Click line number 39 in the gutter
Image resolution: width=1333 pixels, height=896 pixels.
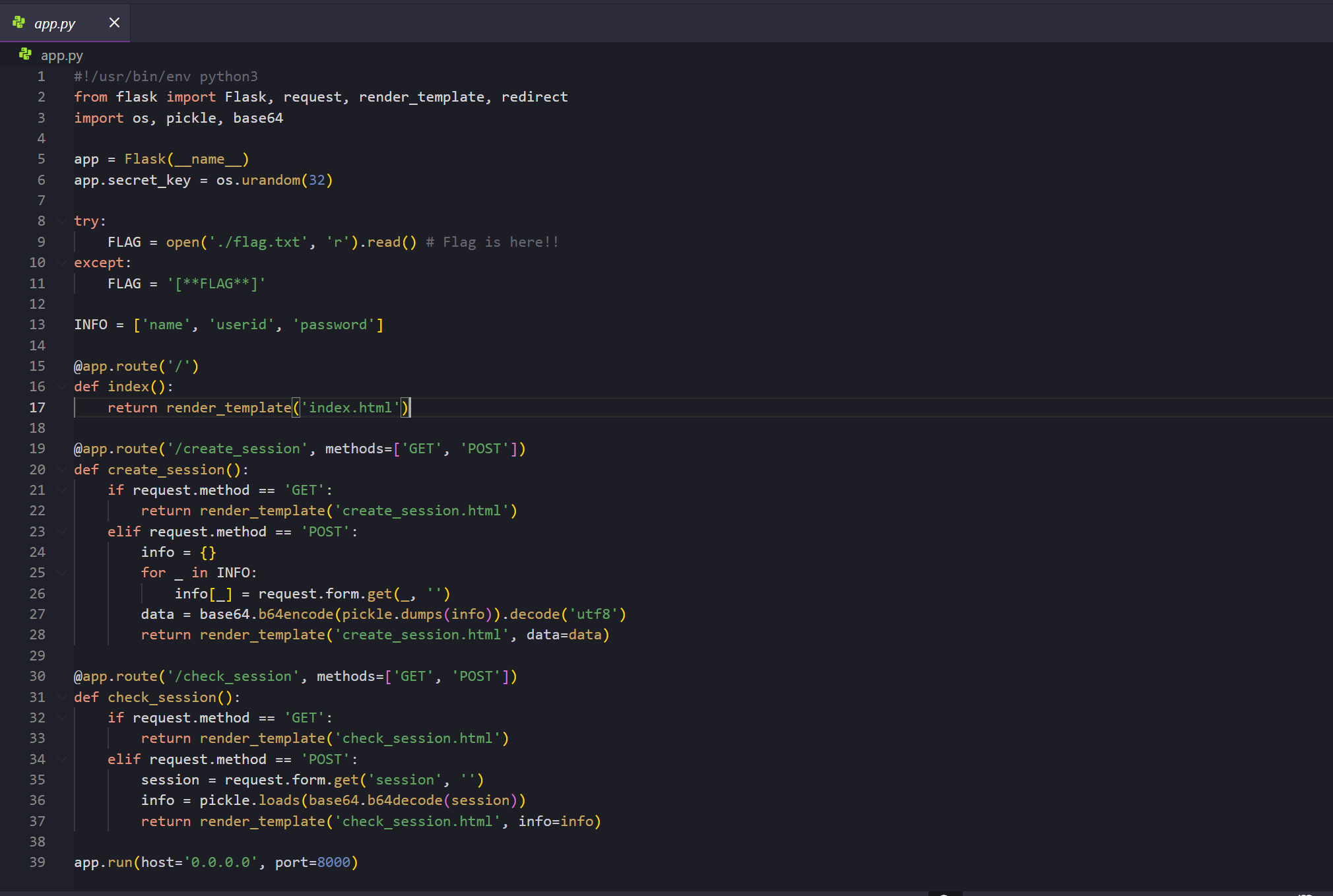coord(38,862)
